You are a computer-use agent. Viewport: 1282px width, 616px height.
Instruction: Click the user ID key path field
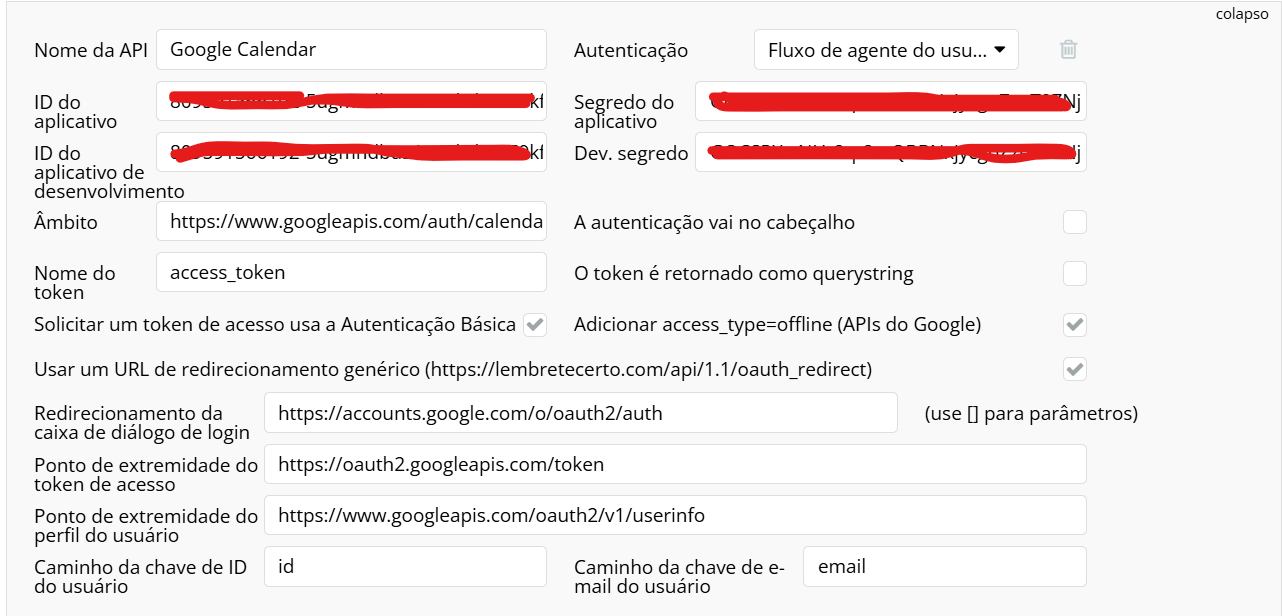[405, 566]
